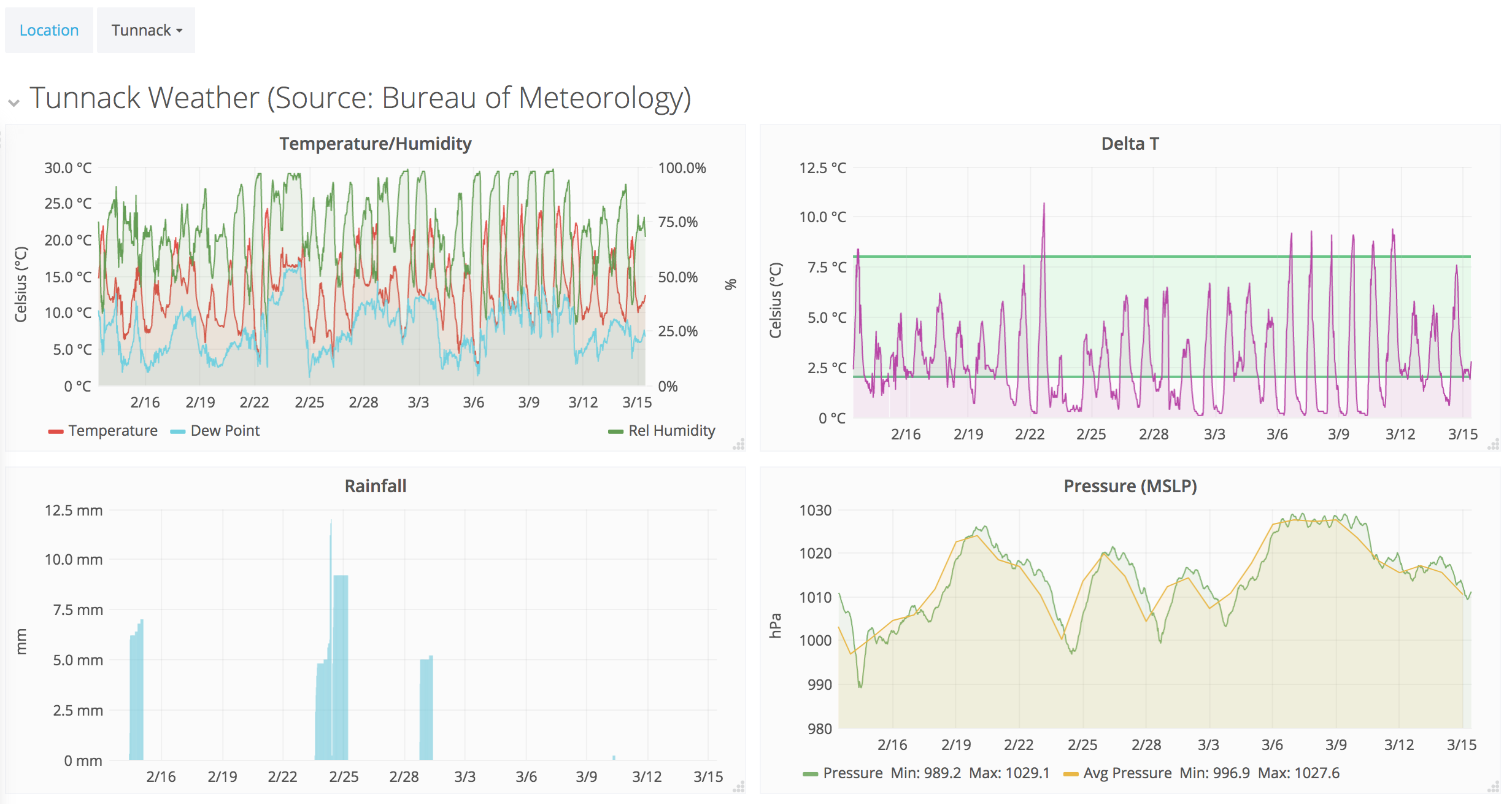The height and width of the screenshot is (804, 1512).
Task: Click the Temperature/Humidity panel resize handle
Action: [739, 444]
